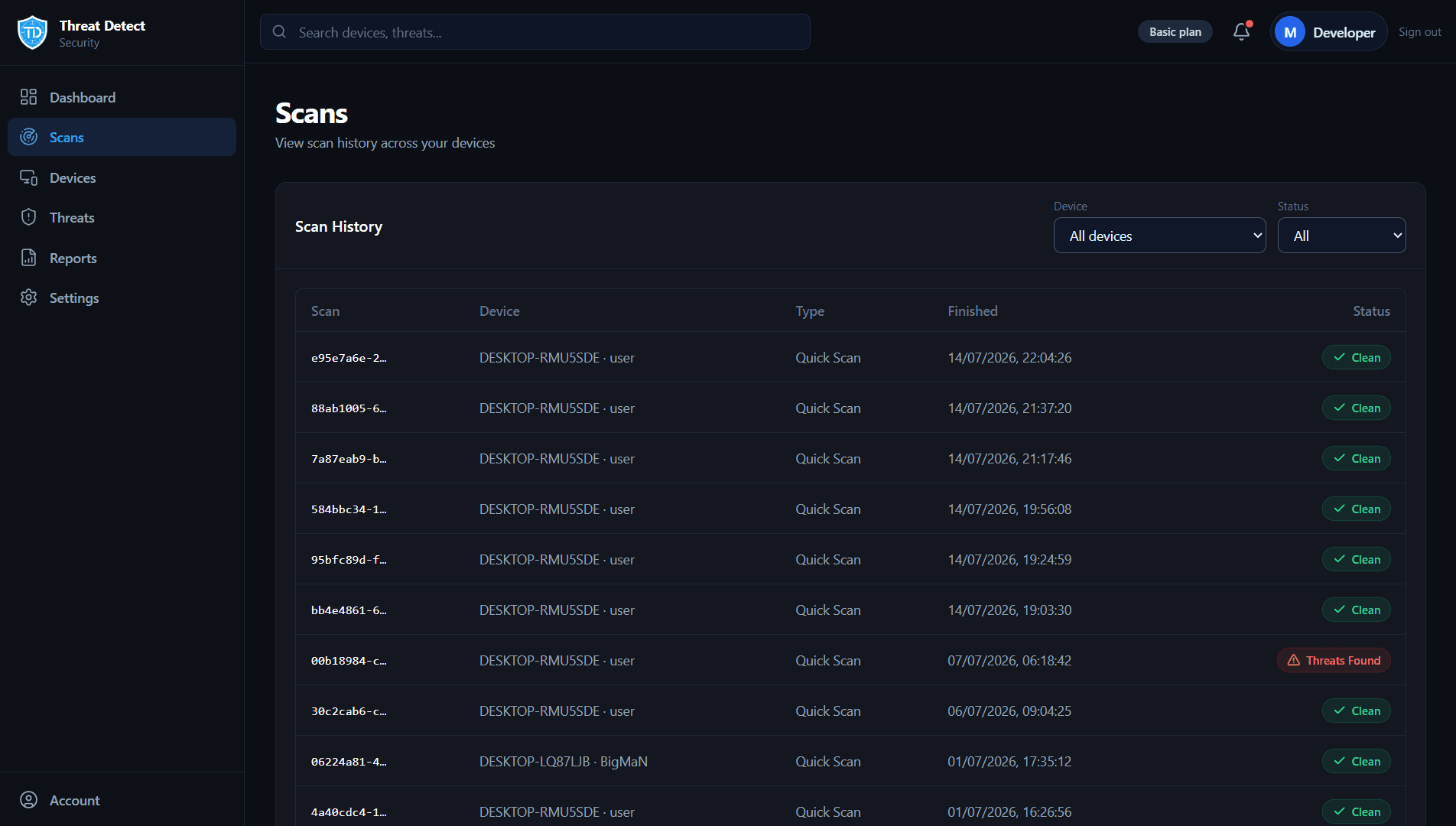Click the Scans radar icon

28,137
